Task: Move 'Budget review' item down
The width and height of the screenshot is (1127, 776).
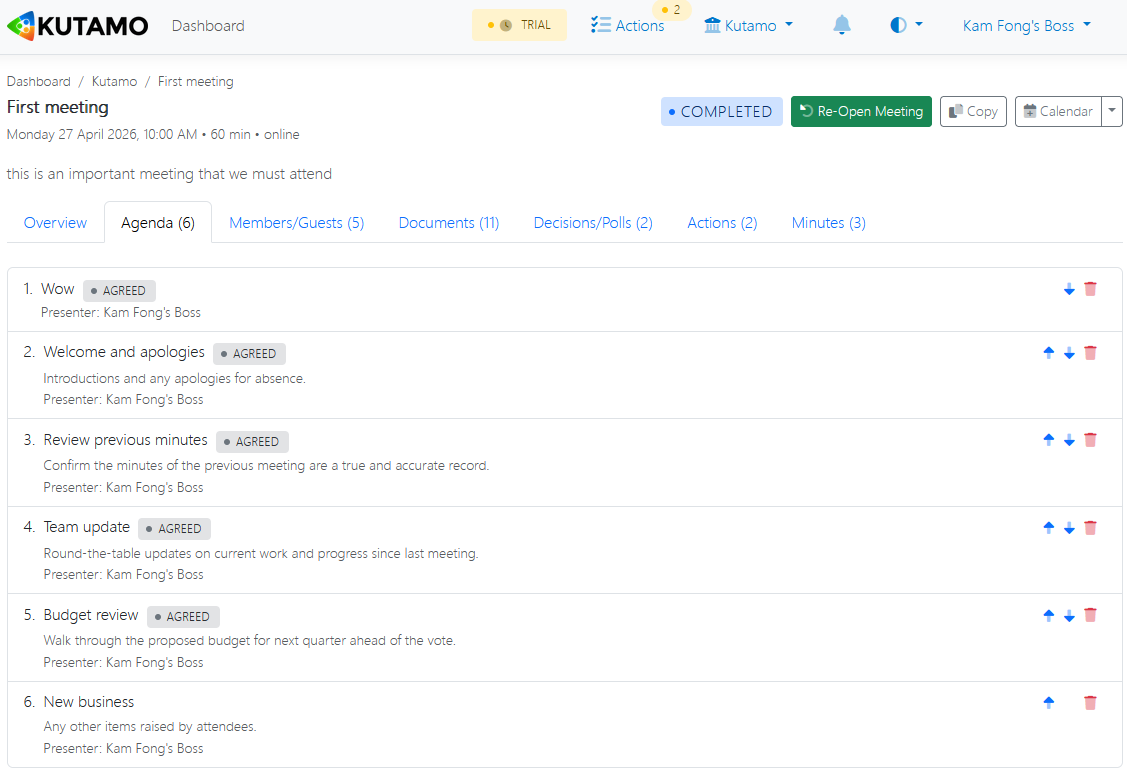Action: click(1069, 615)
